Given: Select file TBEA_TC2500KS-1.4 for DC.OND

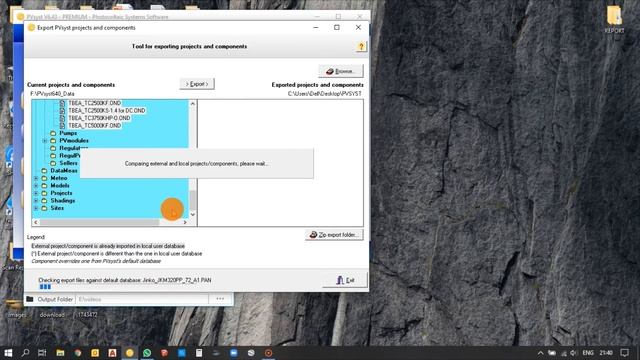Looking at the screenshot, I should (107, 111).
